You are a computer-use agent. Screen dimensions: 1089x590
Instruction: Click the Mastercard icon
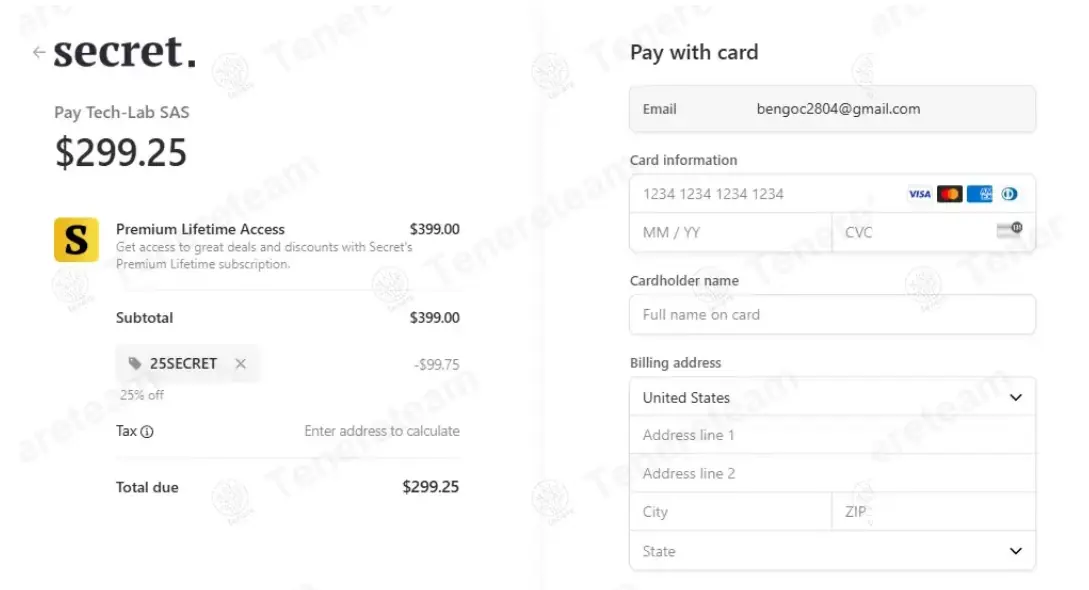(950, 194)
